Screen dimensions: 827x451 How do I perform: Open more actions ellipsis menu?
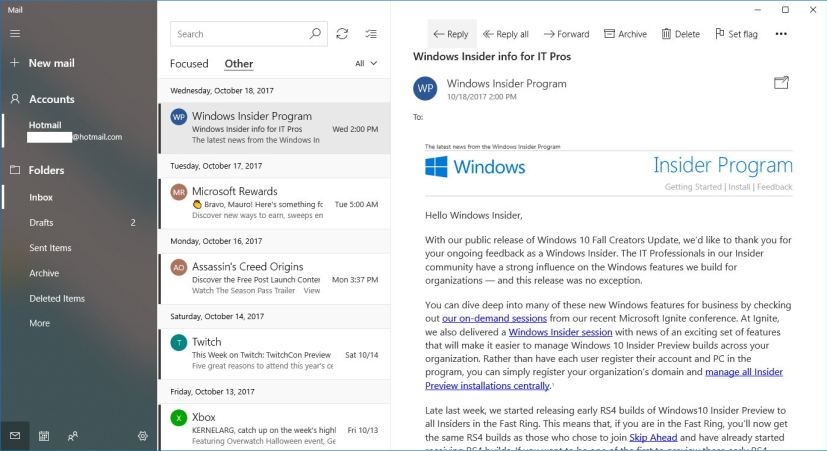(x=781, y=34)
